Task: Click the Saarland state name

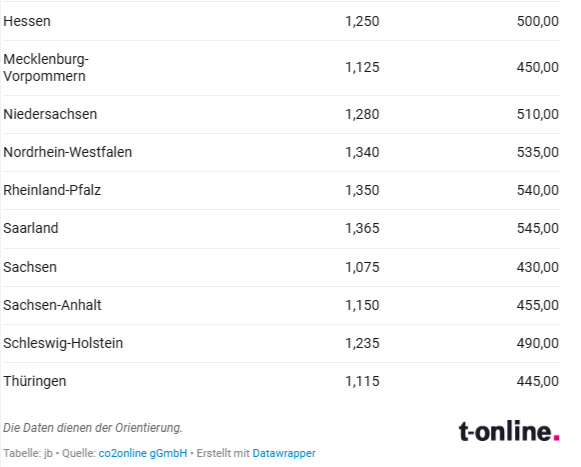Action: [31, 228]
